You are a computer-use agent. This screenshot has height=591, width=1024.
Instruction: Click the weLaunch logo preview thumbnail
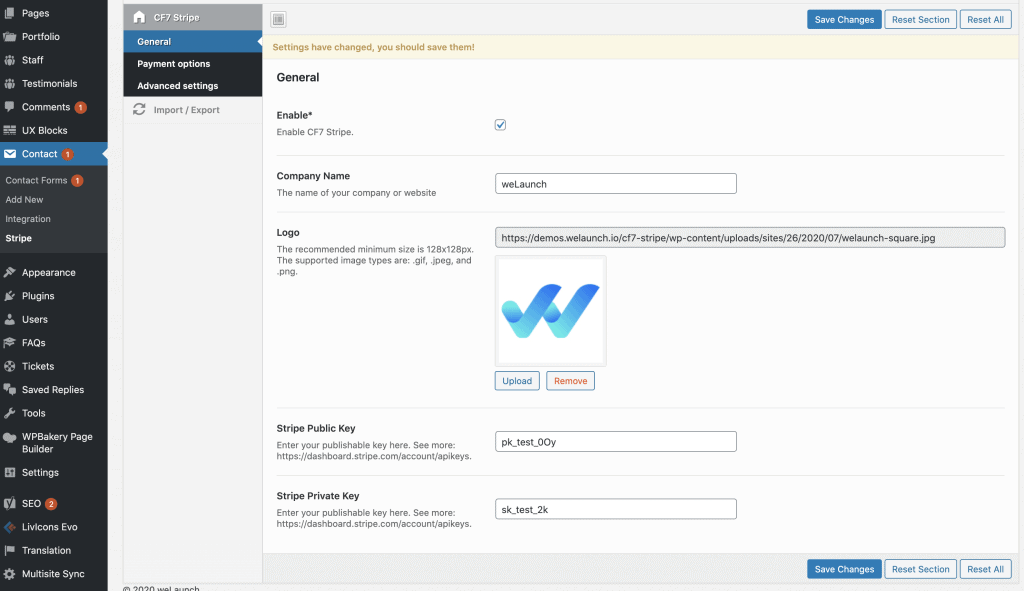pos(550,311)
